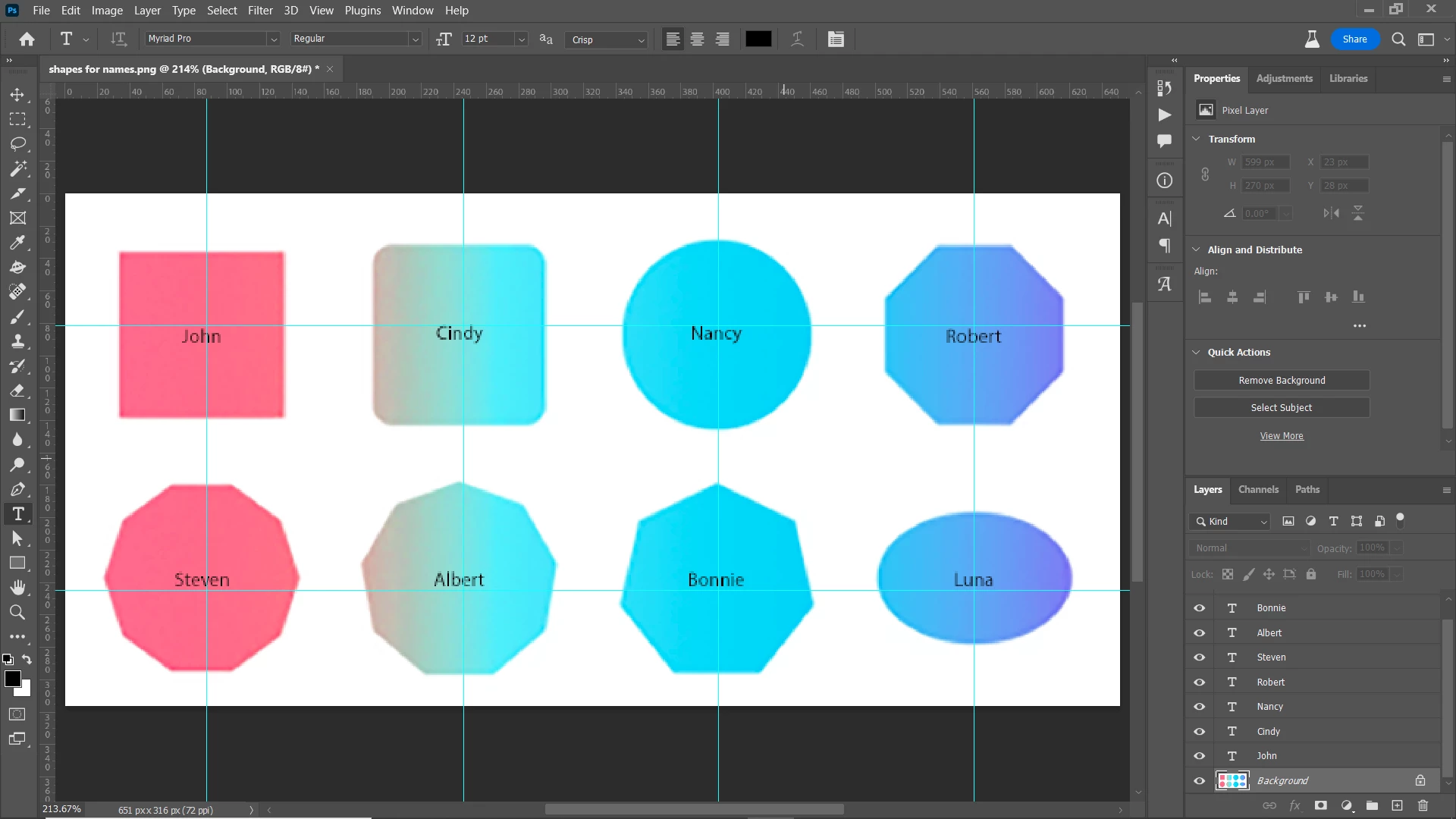The image size is (1456, 819).
Task: Select the Zoom tool in toolbar
Action: point(17,612)
